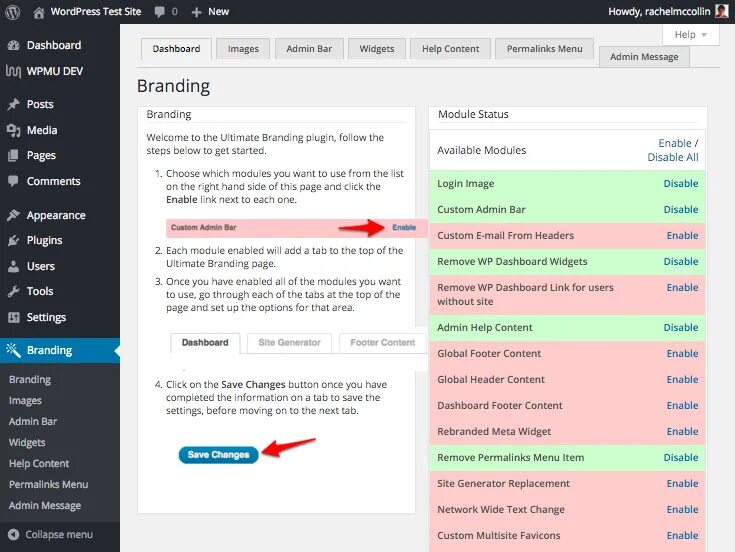Click the Available Modules label
This screenshot has width=735, height=552.
[481, 150]
